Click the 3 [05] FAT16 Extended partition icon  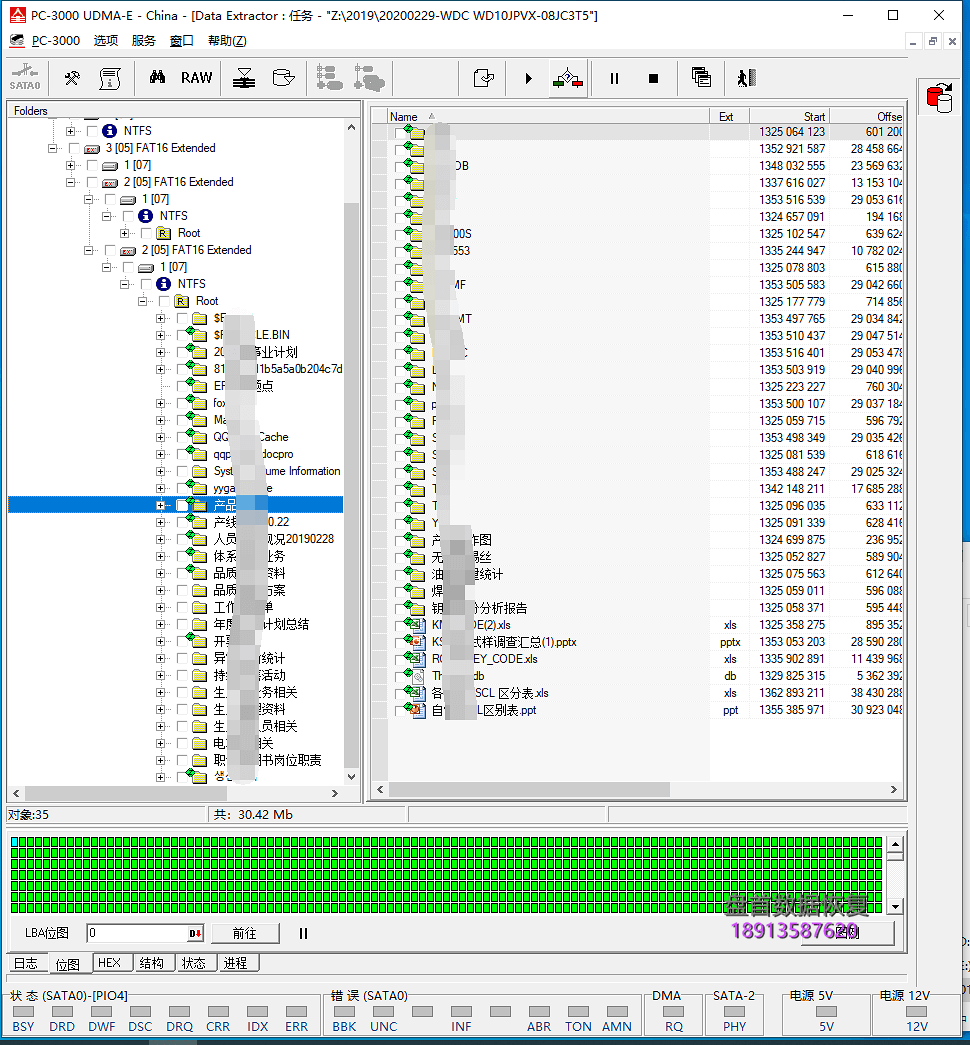tap(92, 148)
